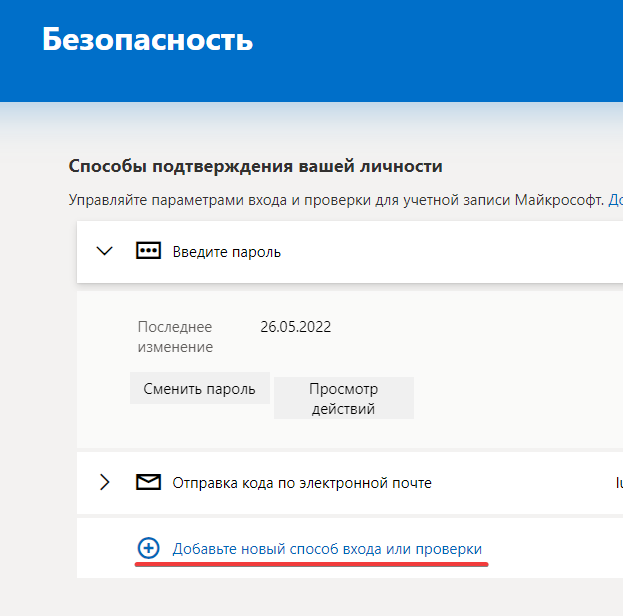The width and height of the screenshot is (623, 616).
Task: Select the "Введите пароль" row label
Action: 227,252
